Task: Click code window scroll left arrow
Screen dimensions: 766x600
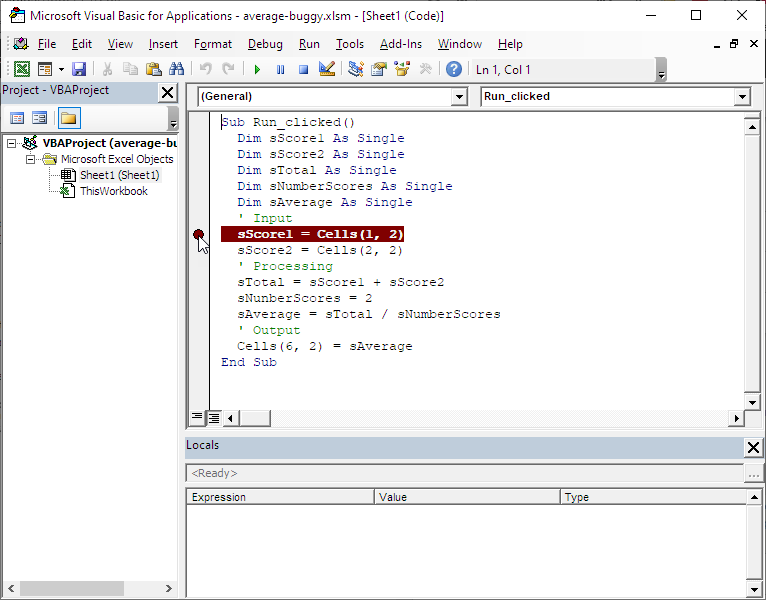Action: 231,418
